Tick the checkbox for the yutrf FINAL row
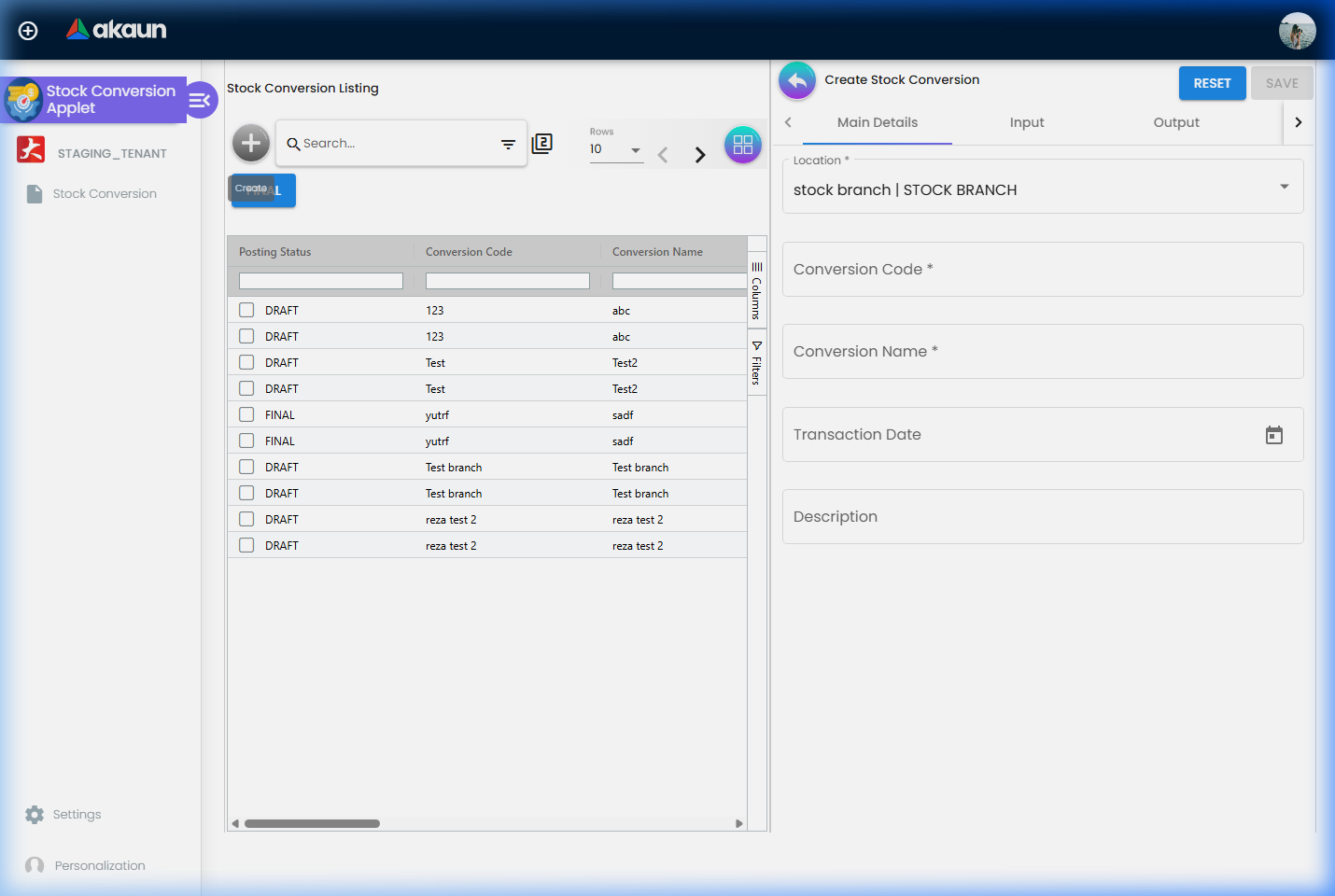 click(246, 414)
